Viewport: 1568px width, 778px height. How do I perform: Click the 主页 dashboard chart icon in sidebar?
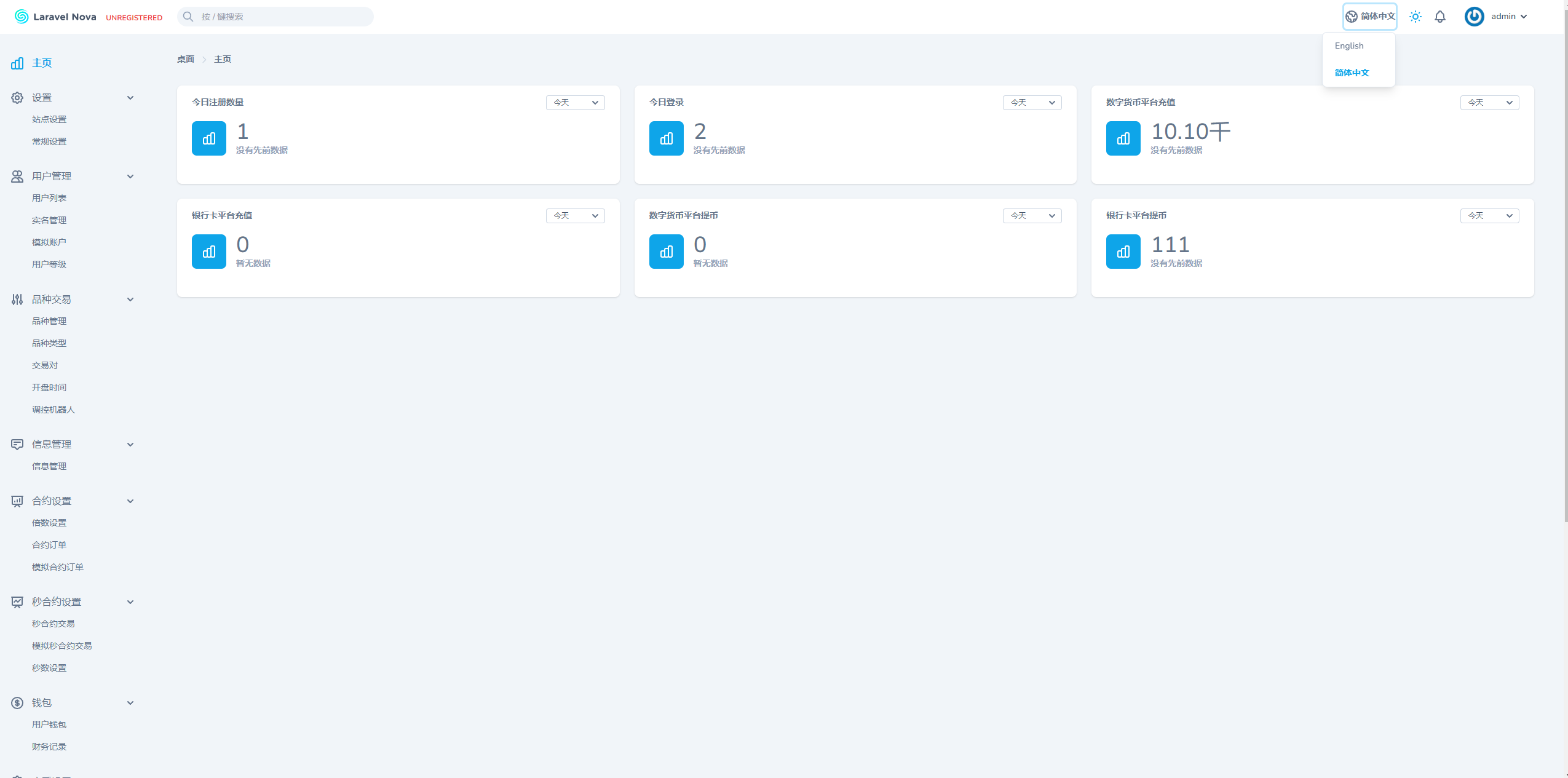point(17,63)
